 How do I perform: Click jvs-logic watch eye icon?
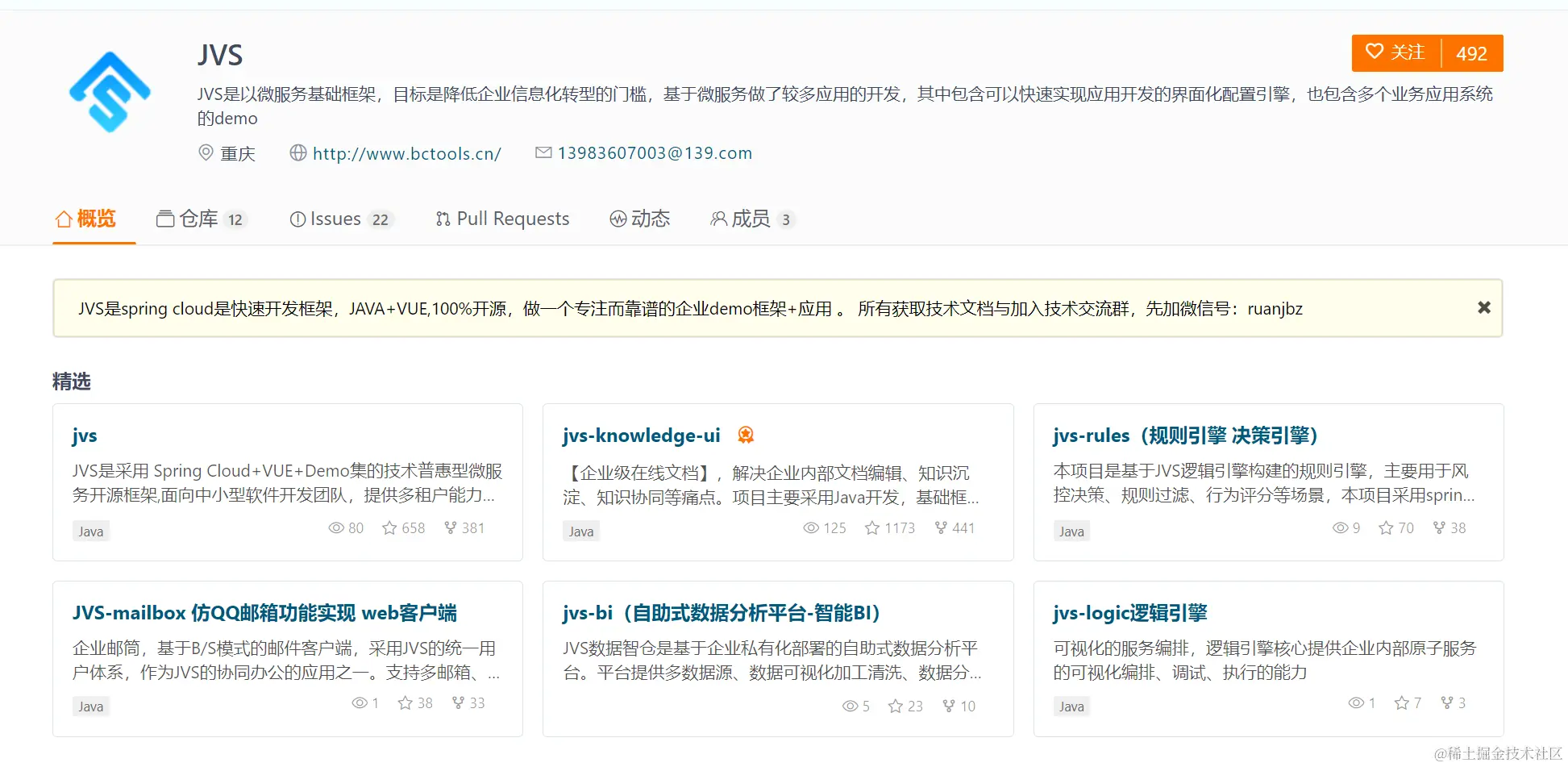[x=1356, y=703]
